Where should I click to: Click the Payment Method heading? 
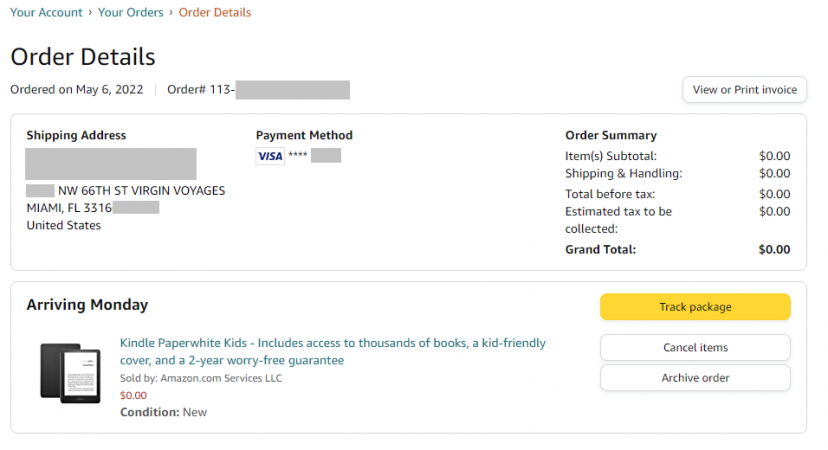pyautogui.click(x=304, y=135)
